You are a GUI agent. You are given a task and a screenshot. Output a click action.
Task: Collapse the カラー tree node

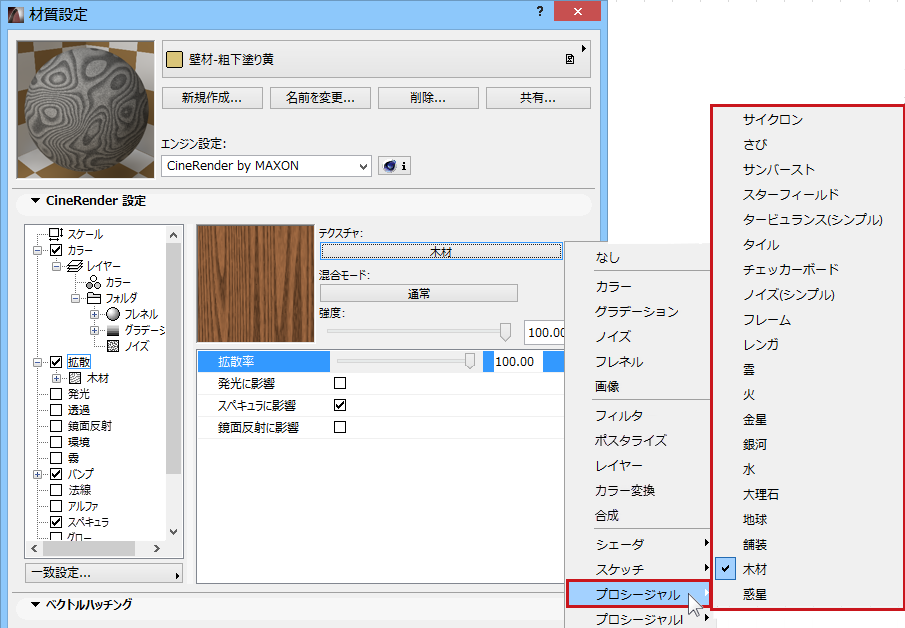click(x=38, y=251)
